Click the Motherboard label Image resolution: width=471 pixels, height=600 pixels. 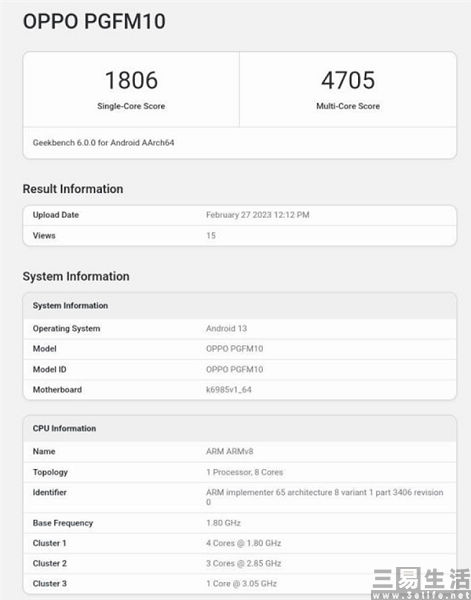point(57,390)
